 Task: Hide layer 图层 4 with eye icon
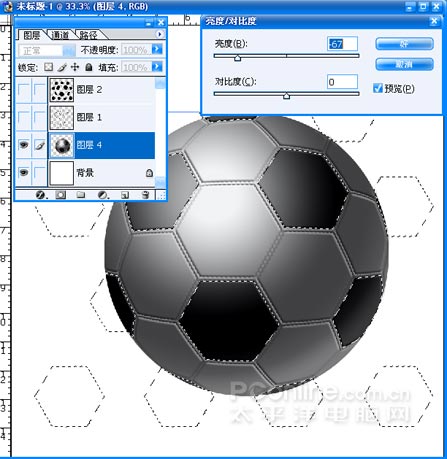[x=24, y=145]
